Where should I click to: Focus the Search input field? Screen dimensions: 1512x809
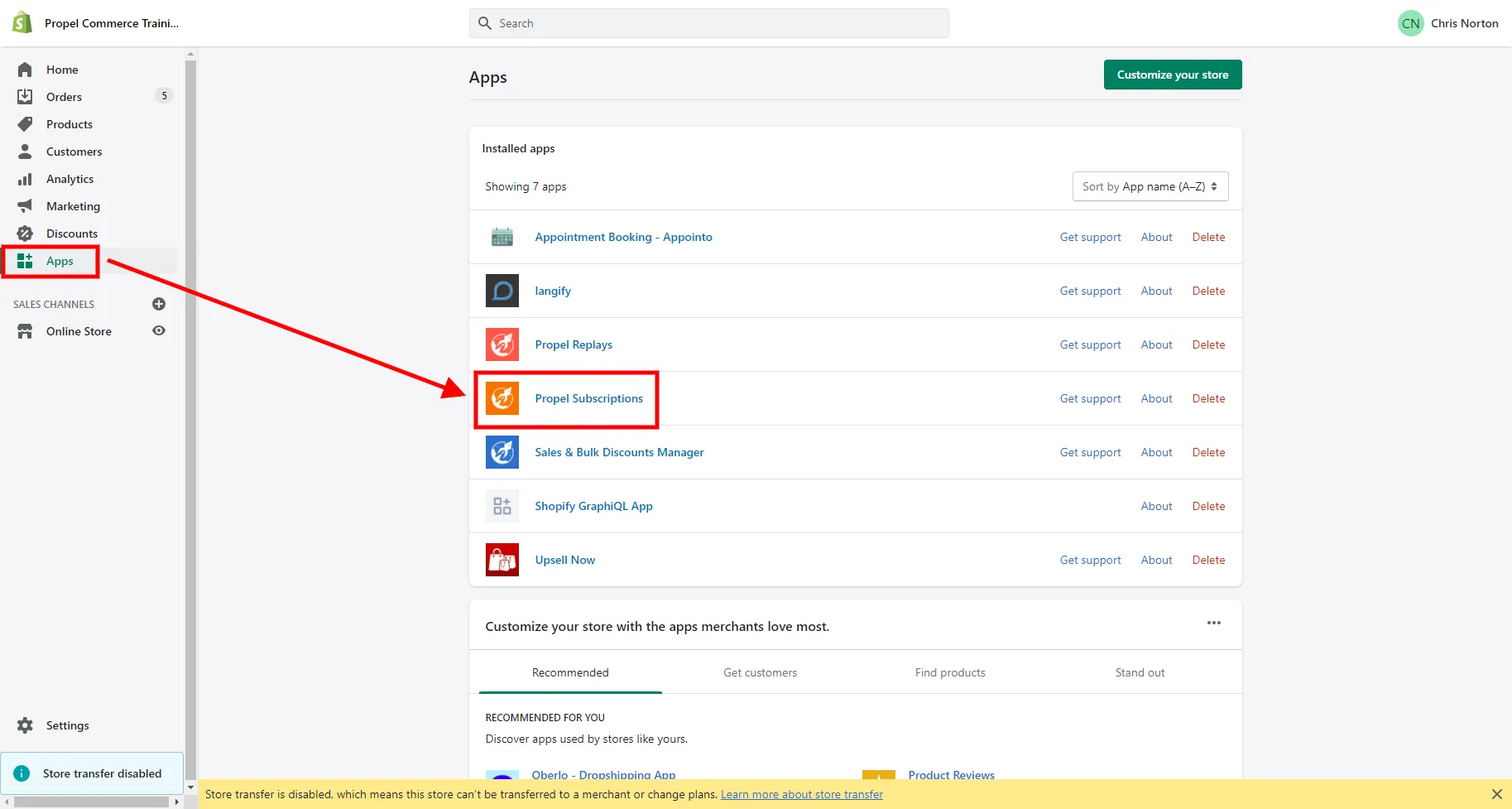click(709, 23)
